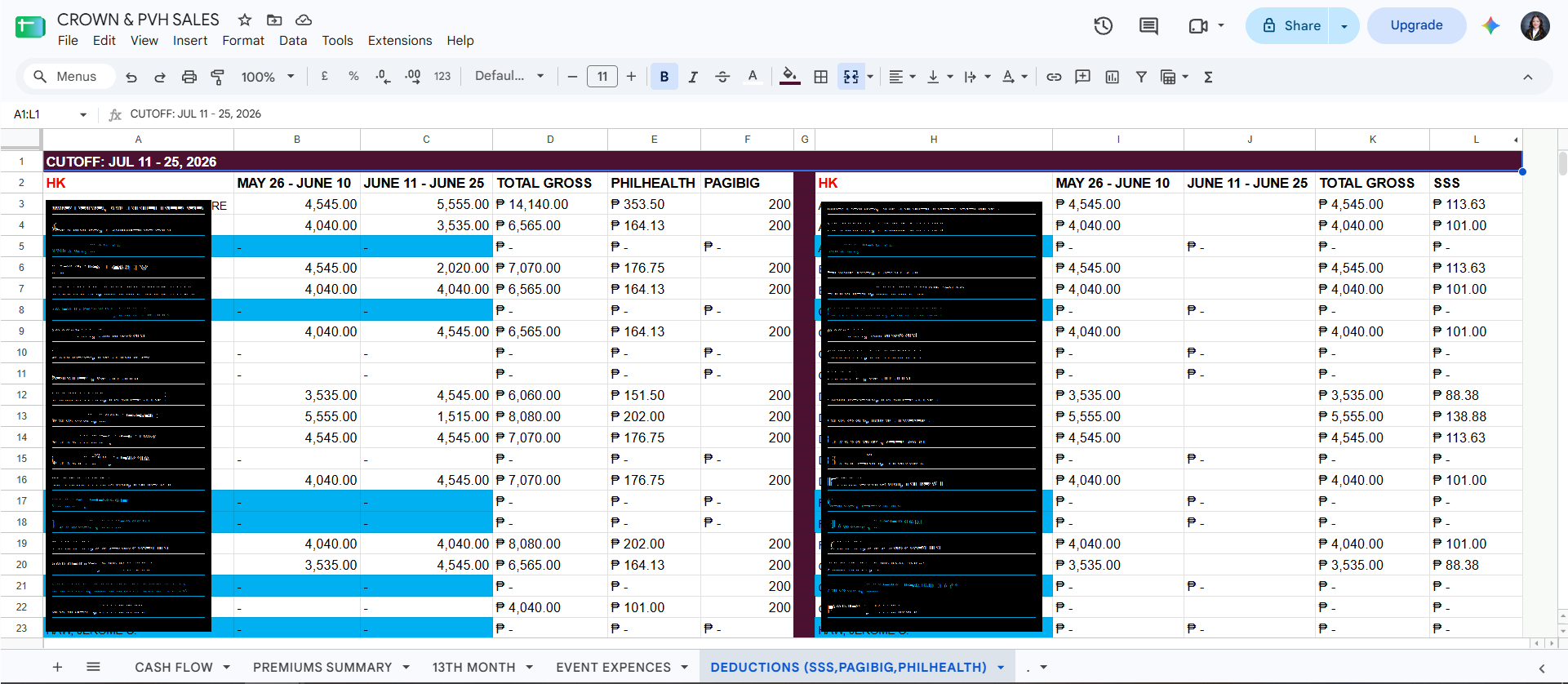Format as currency with pound icon

coord(325,77)
